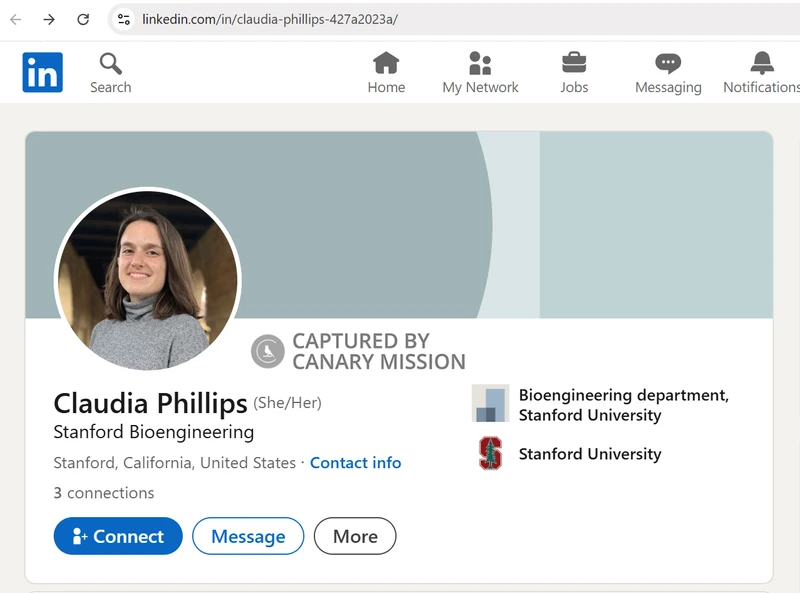The height and width of the screenshot is (593, 800).
Task: Click the Stanford Bioengineering headline text
Action: pos(154,432)
